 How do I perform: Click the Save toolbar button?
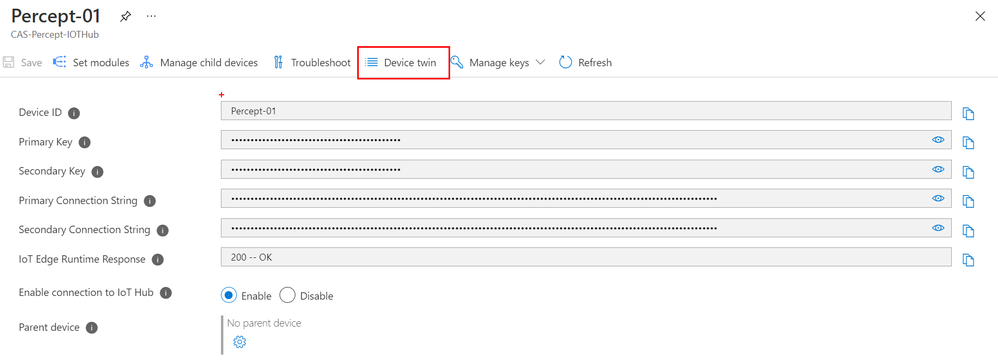[23, 62]
